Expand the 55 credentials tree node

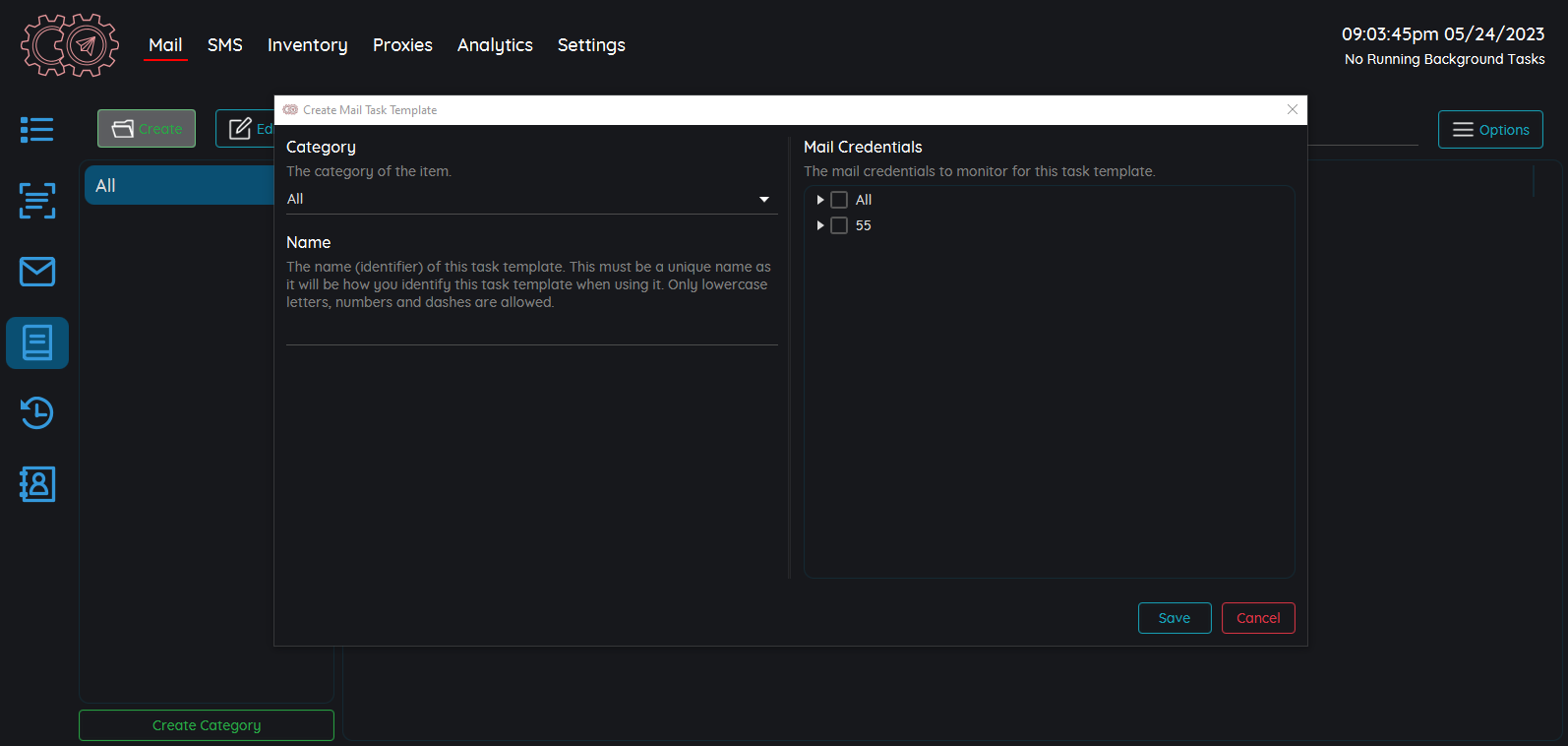coord(820,225)
